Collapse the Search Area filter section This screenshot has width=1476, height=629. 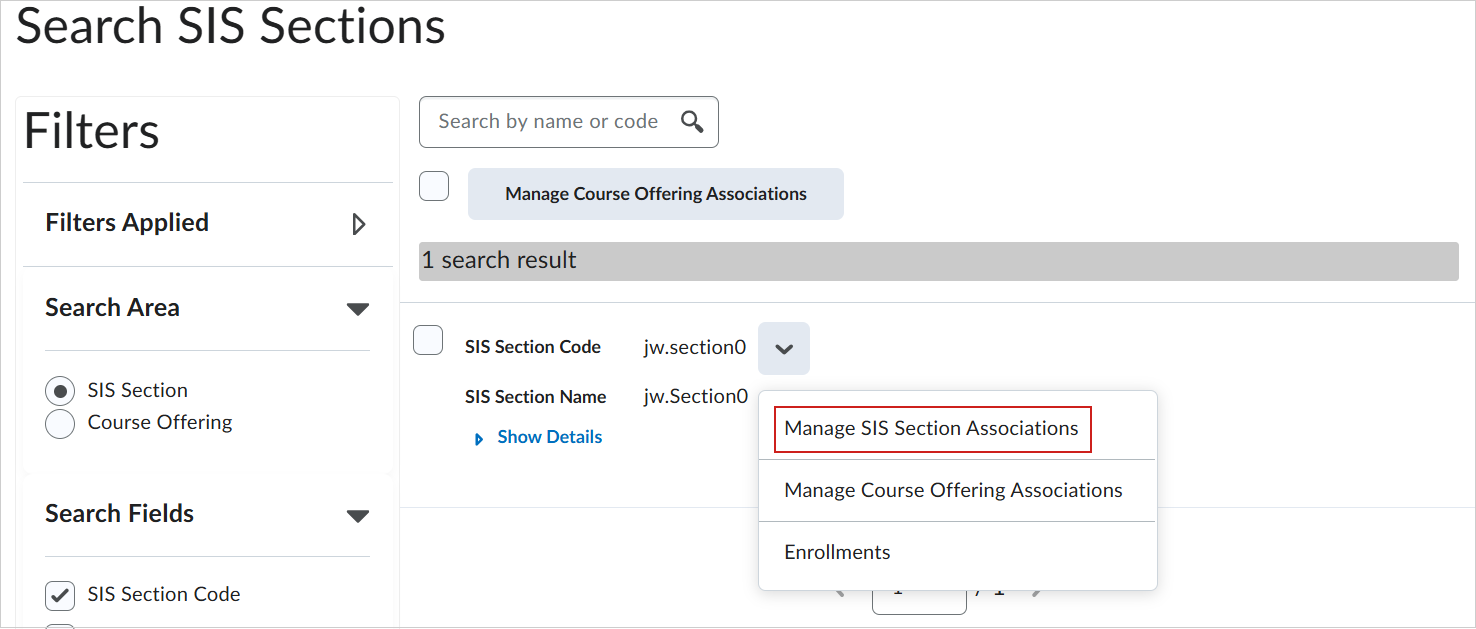tap(358, 309)
